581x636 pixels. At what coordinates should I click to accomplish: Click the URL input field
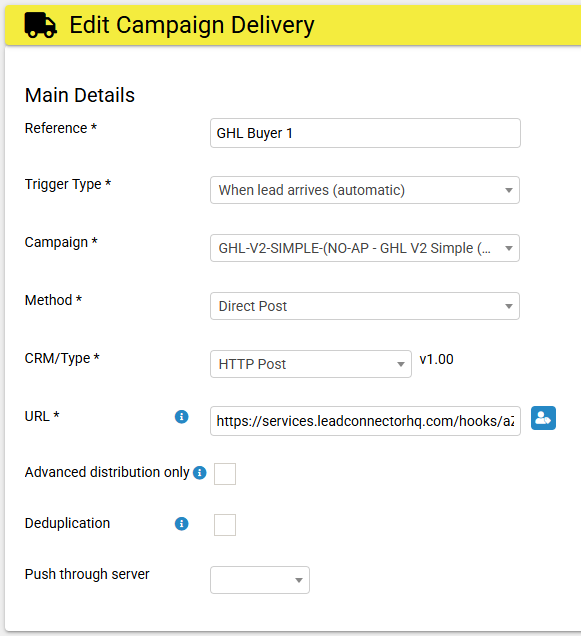pos(365,421)
